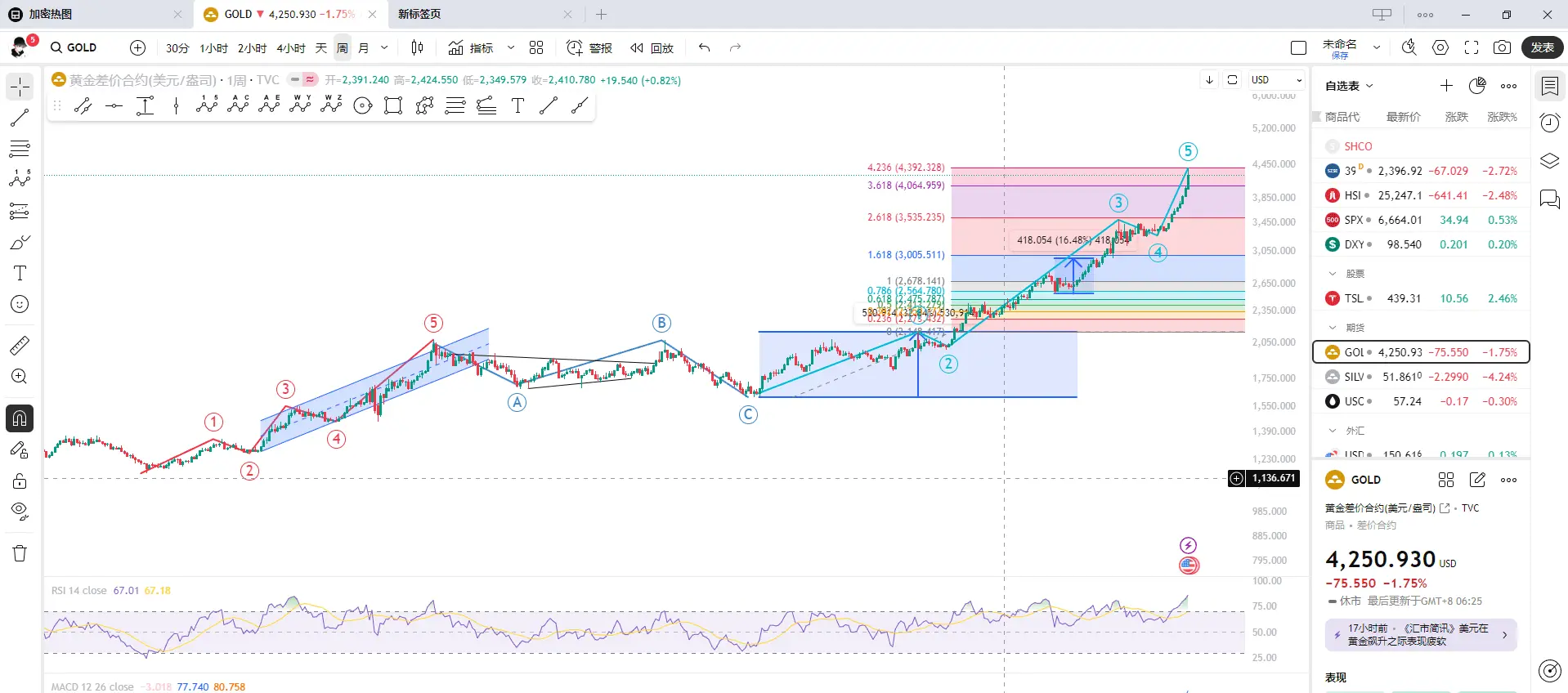1568x693 pixels.
Task: Start 回放 bar replay
Action: tap(652, 48)
